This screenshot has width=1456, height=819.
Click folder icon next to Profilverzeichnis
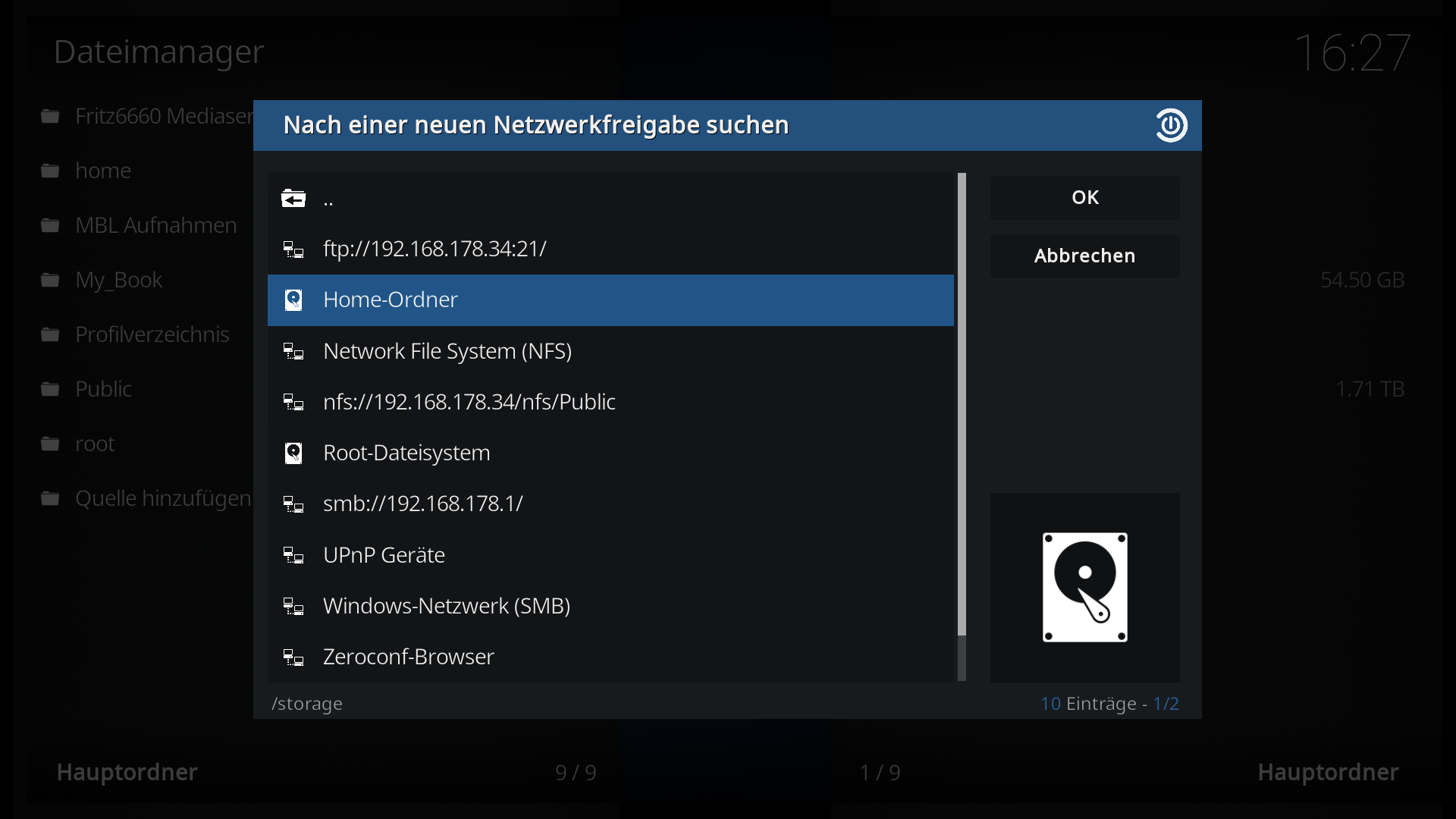coord(50,334)
